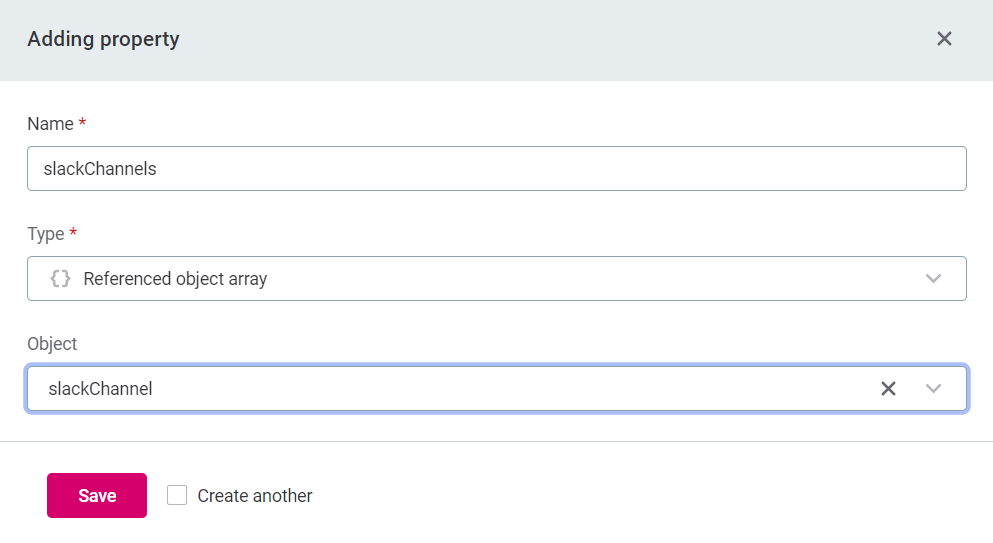Click the gray dialog header bar
This screenshot has width=993, height=543.
[x=550, y=40]
